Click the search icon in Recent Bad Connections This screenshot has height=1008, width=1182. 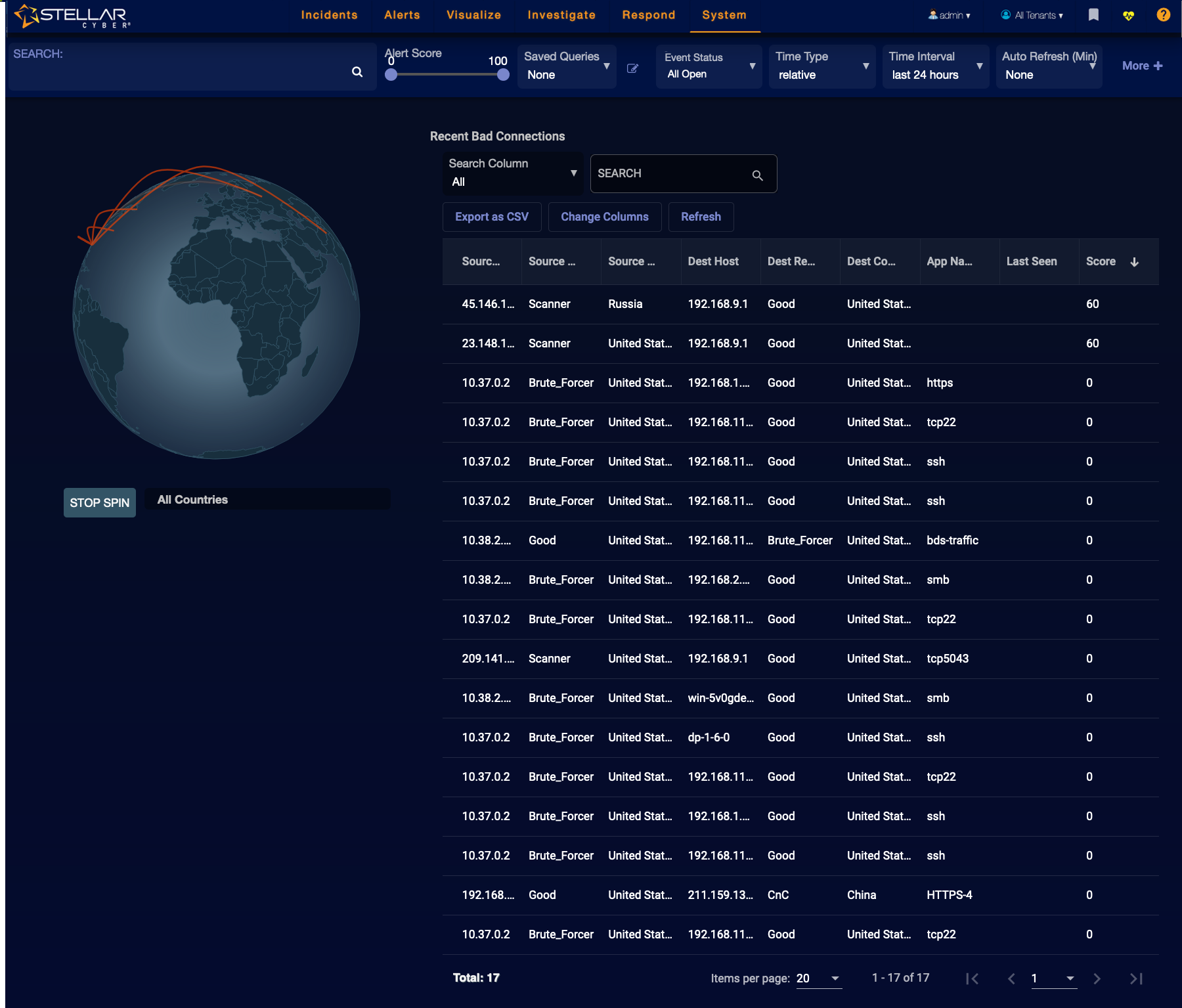758,175
